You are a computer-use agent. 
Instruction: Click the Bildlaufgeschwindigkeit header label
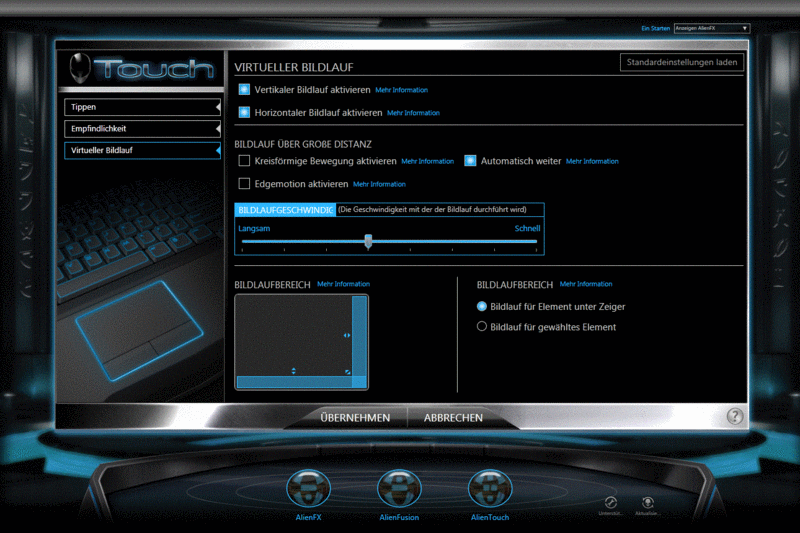click(285, 210)
